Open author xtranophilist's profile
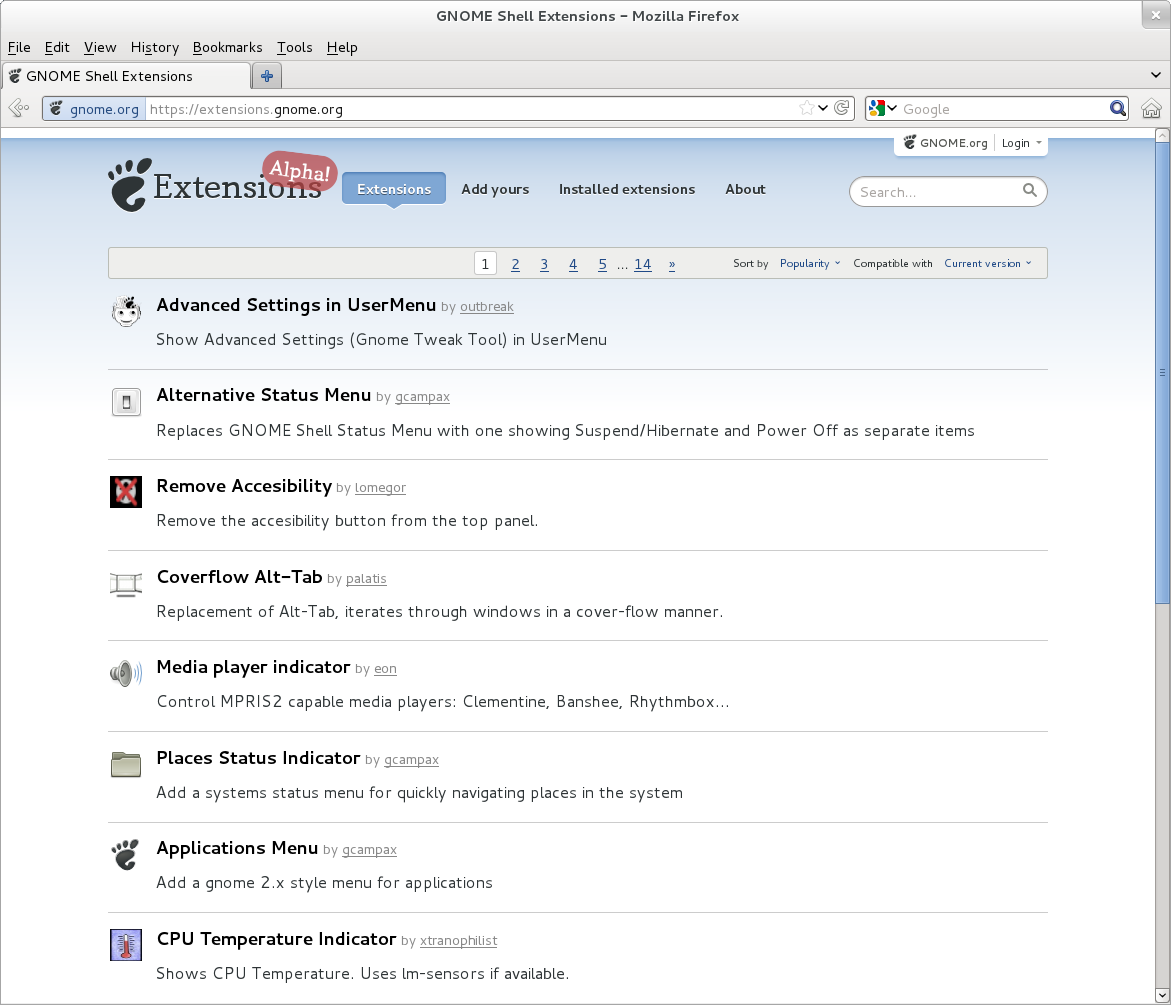 459,941
